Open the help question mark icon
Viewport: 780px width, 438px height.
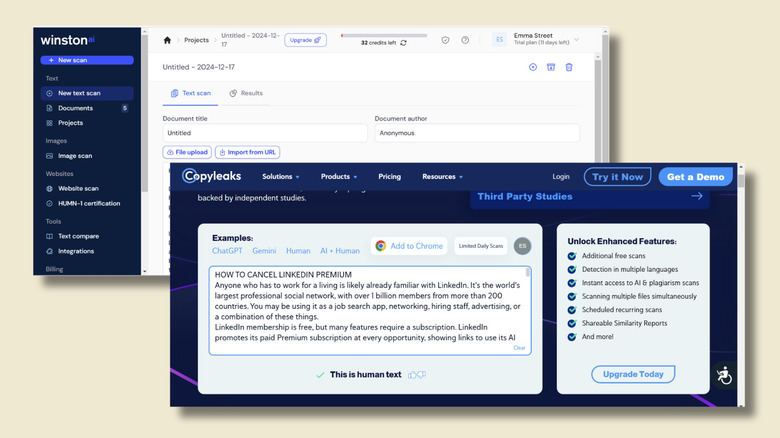[465, 40]
